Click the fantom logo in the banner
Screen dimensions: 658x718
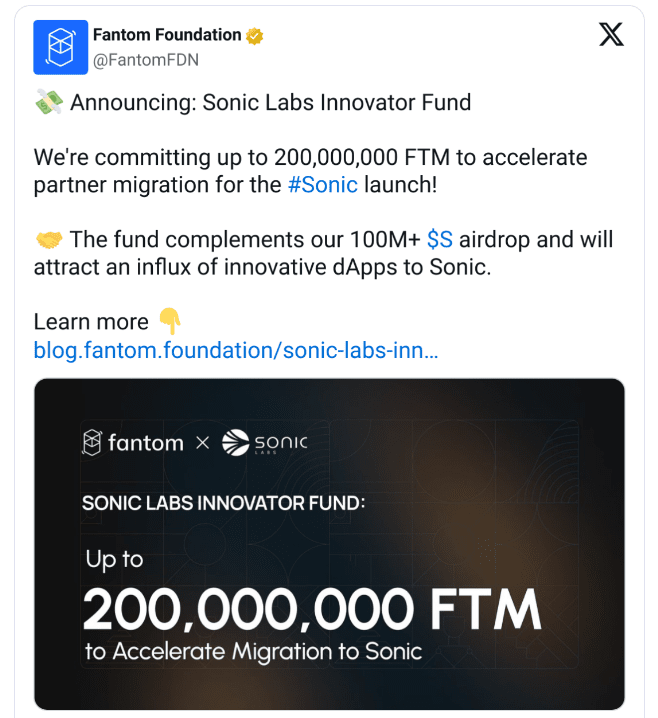(132, 442)
